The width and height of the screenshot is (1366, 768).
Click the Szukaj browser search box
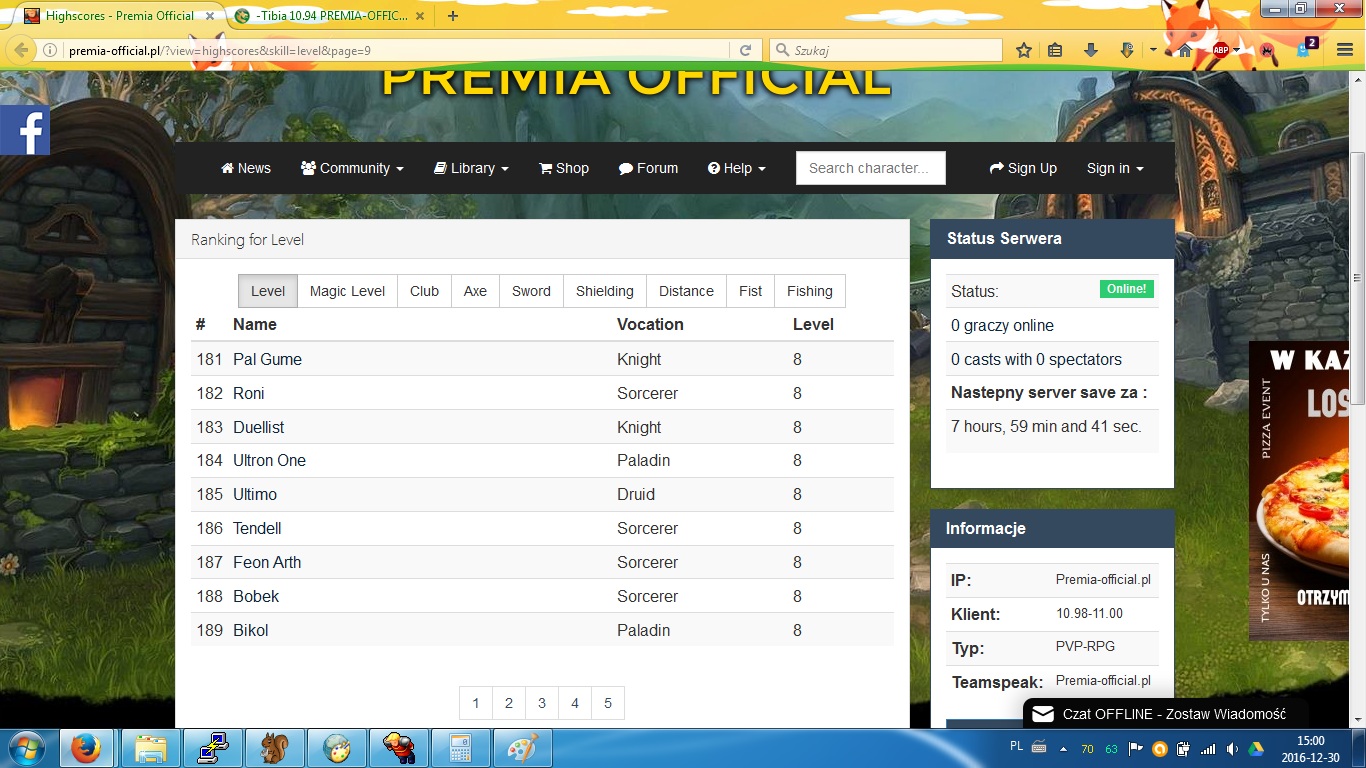886,50
